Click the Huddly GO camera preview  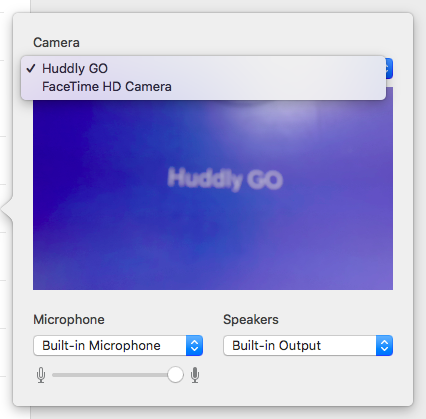tap(213, 193)
